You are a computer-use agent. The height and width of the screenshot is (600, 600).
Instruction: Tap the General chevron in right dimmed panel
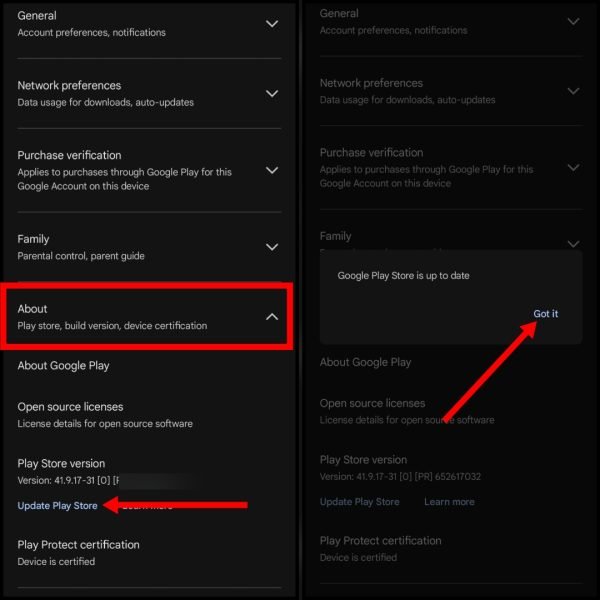tap(573, 21)
